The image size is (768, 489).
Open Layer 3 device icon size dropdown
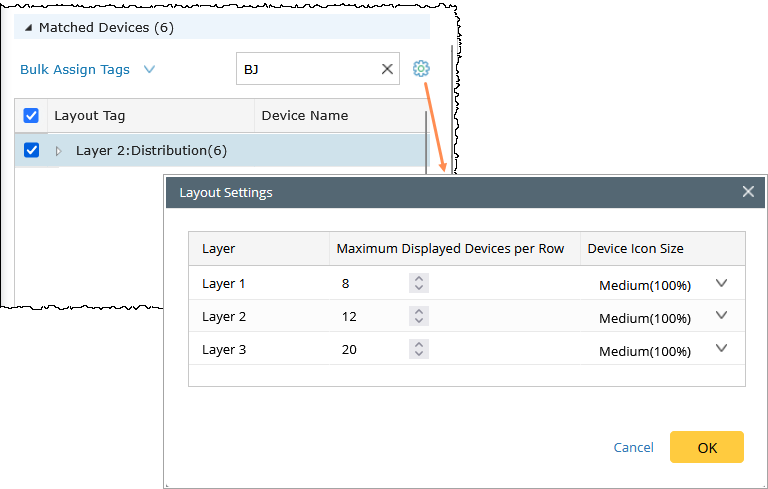click(x=722, y=349)
